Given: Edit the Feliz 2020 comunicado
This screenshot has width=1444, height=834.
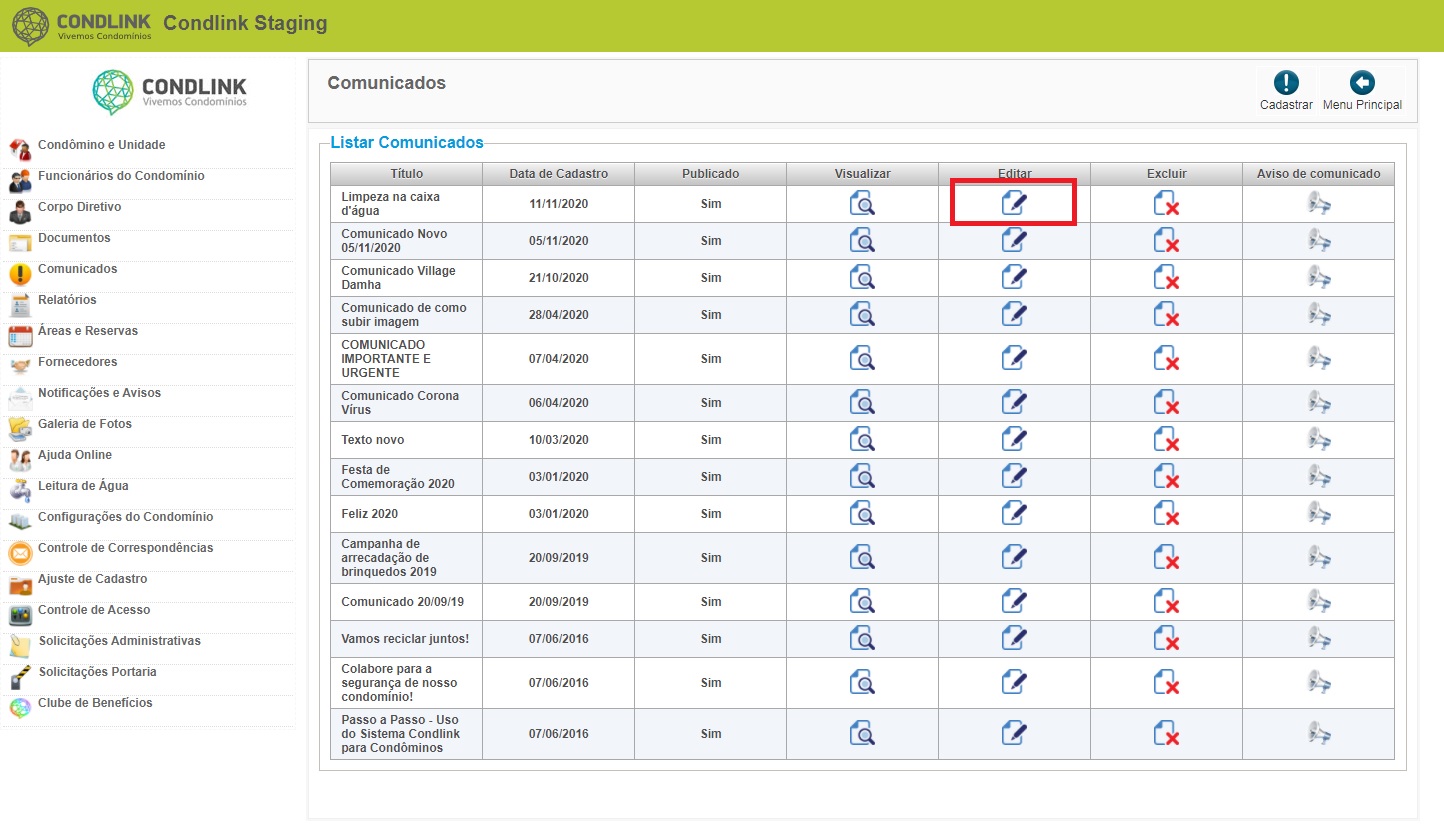Looking at the screenshot, I should click(1014, 513).
